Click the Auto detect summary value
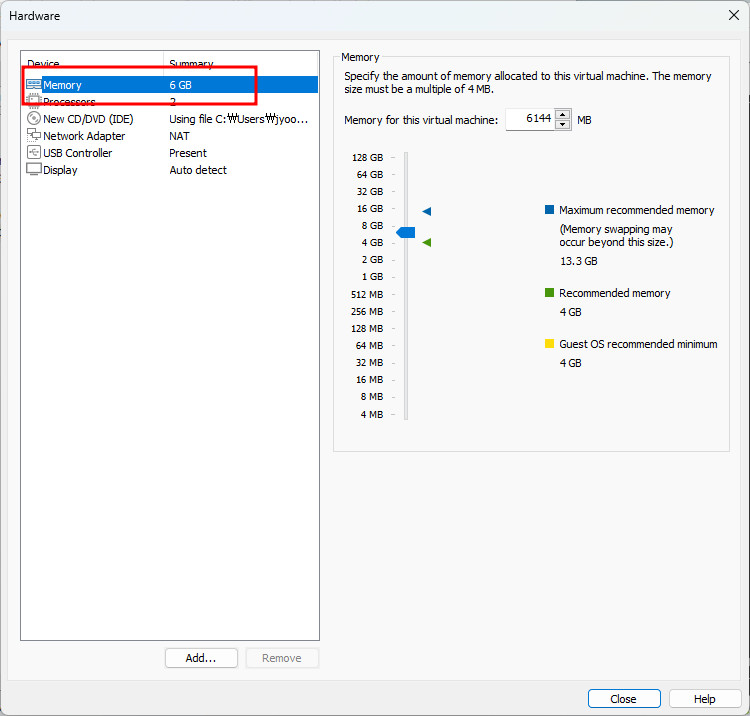Image resolution: width=750 pixels, height=716 pixels. [198, 170]
